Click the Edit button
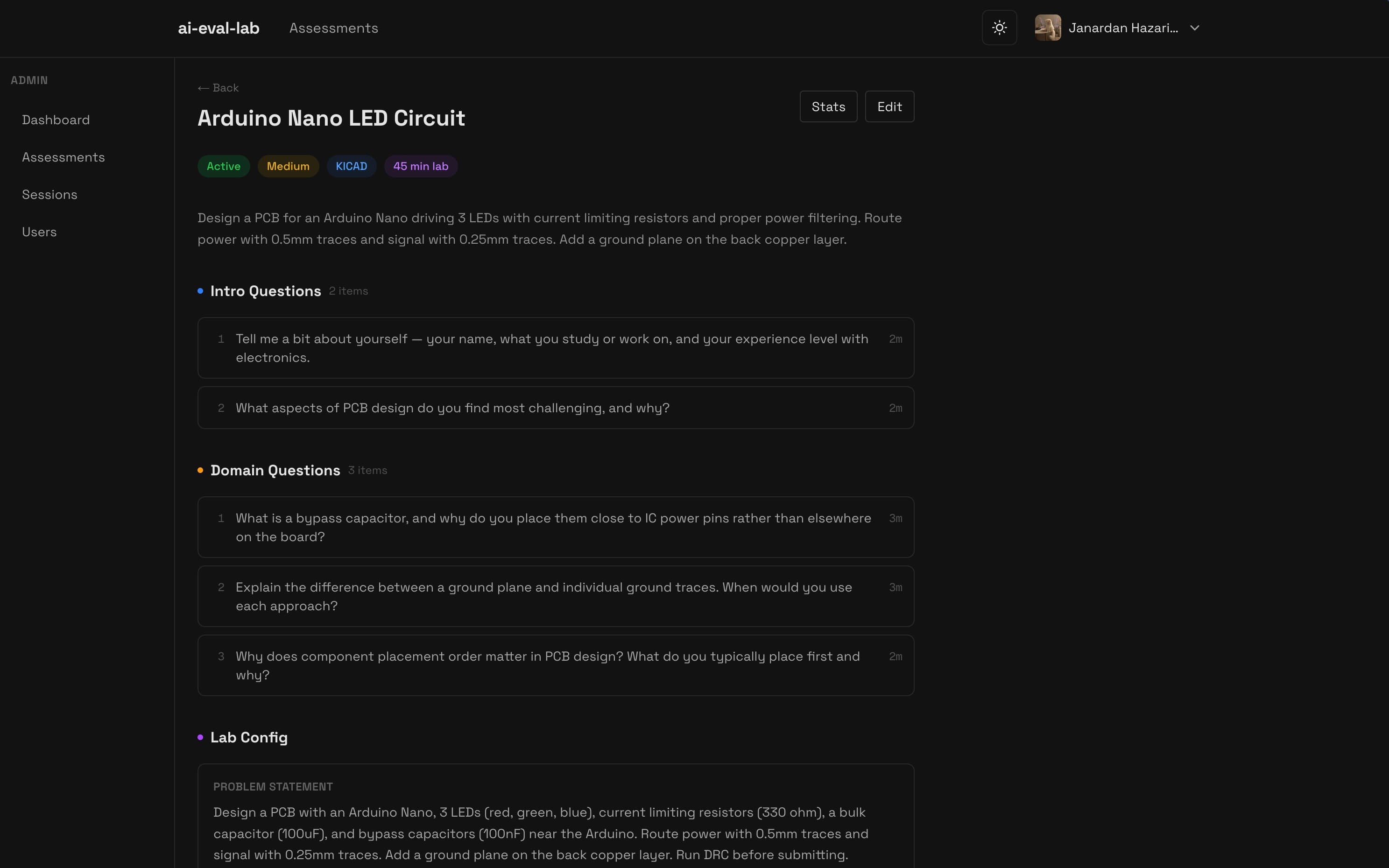1389x868 pixels. coord(889,106)
